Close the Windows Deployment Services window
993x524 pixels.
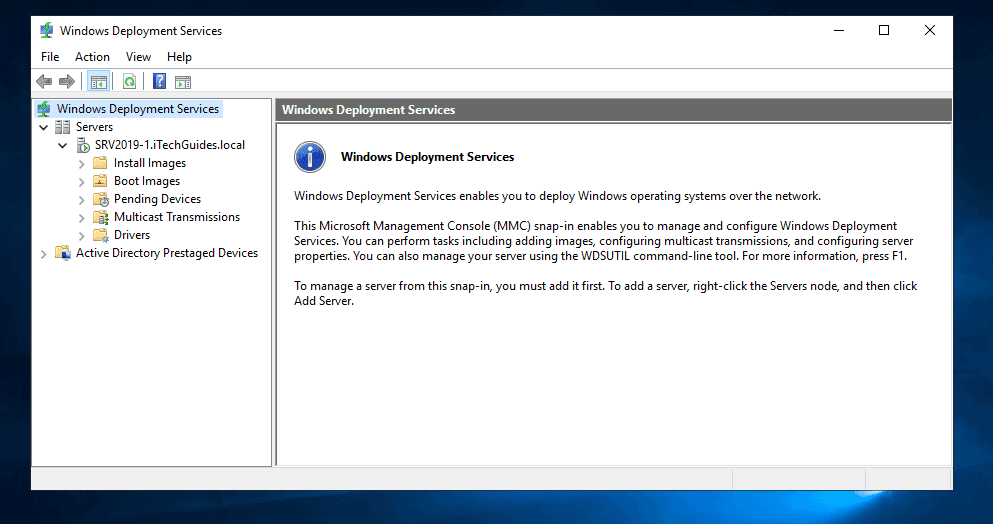coord(930,30)
